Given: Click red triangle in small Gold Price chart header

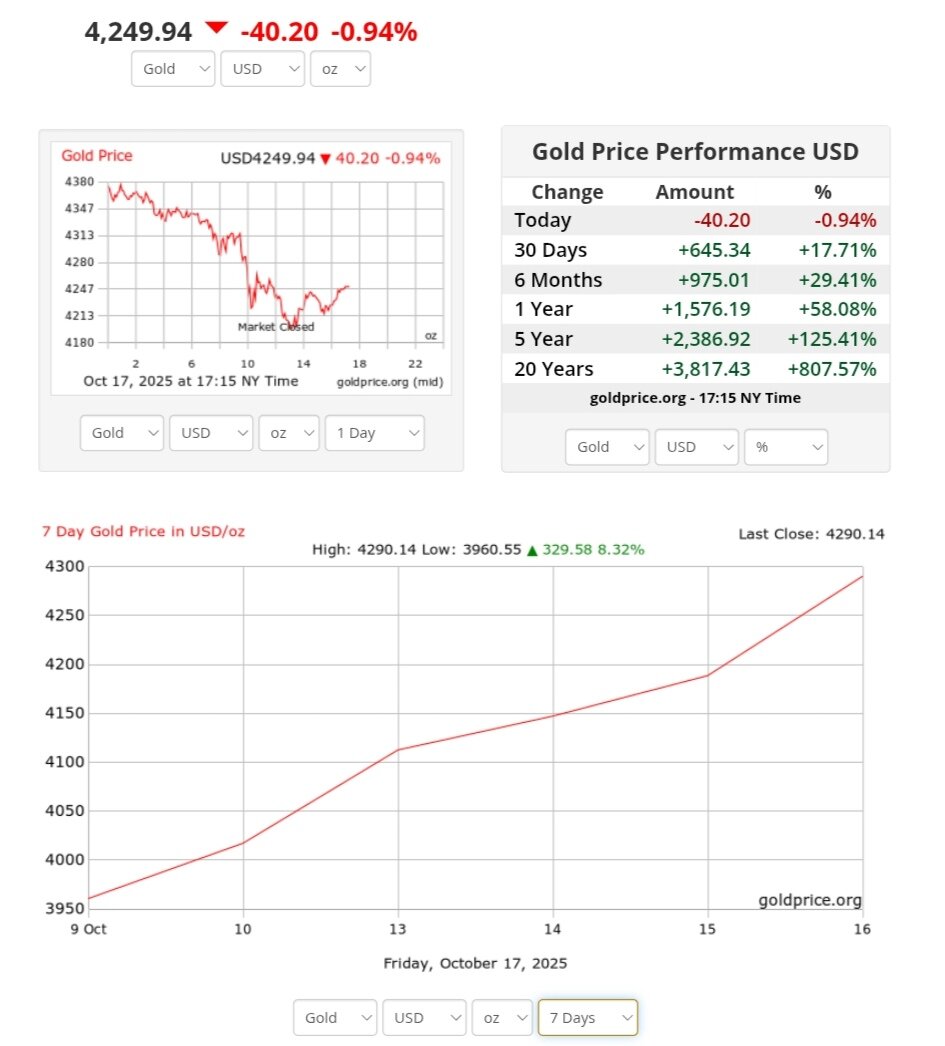Looking at the screenshot, I should (325, 159).
